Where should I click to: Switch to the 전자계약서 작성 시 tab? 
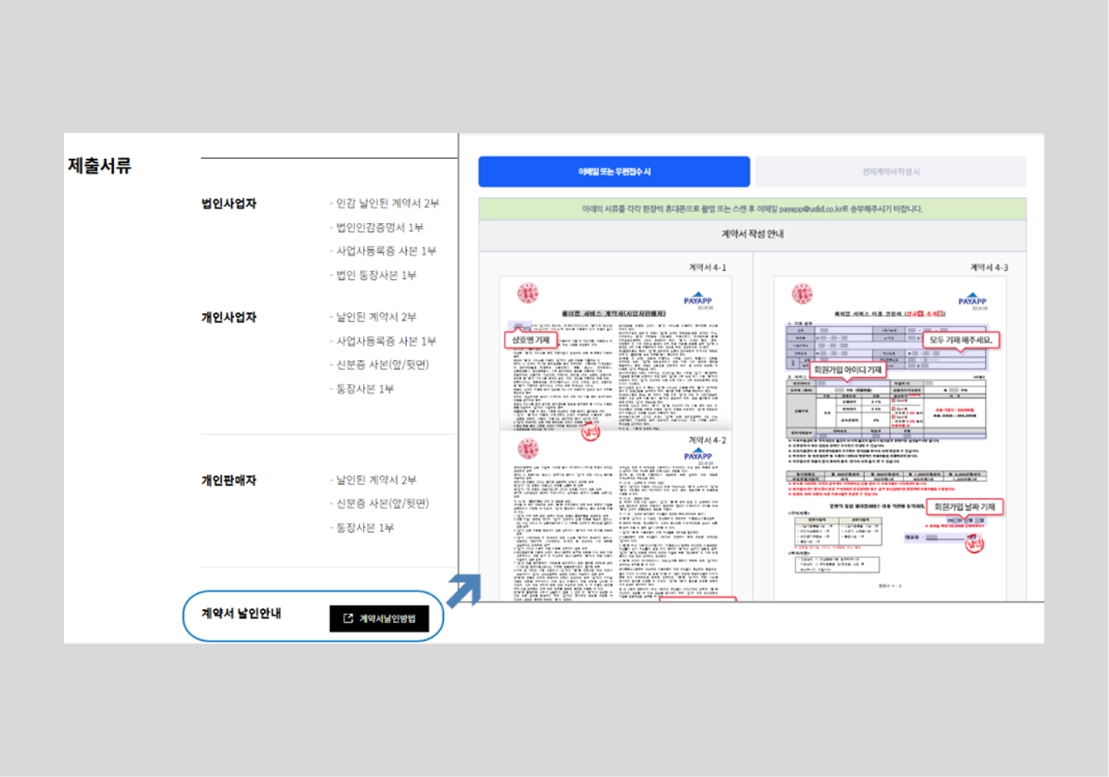coord(890,172)
